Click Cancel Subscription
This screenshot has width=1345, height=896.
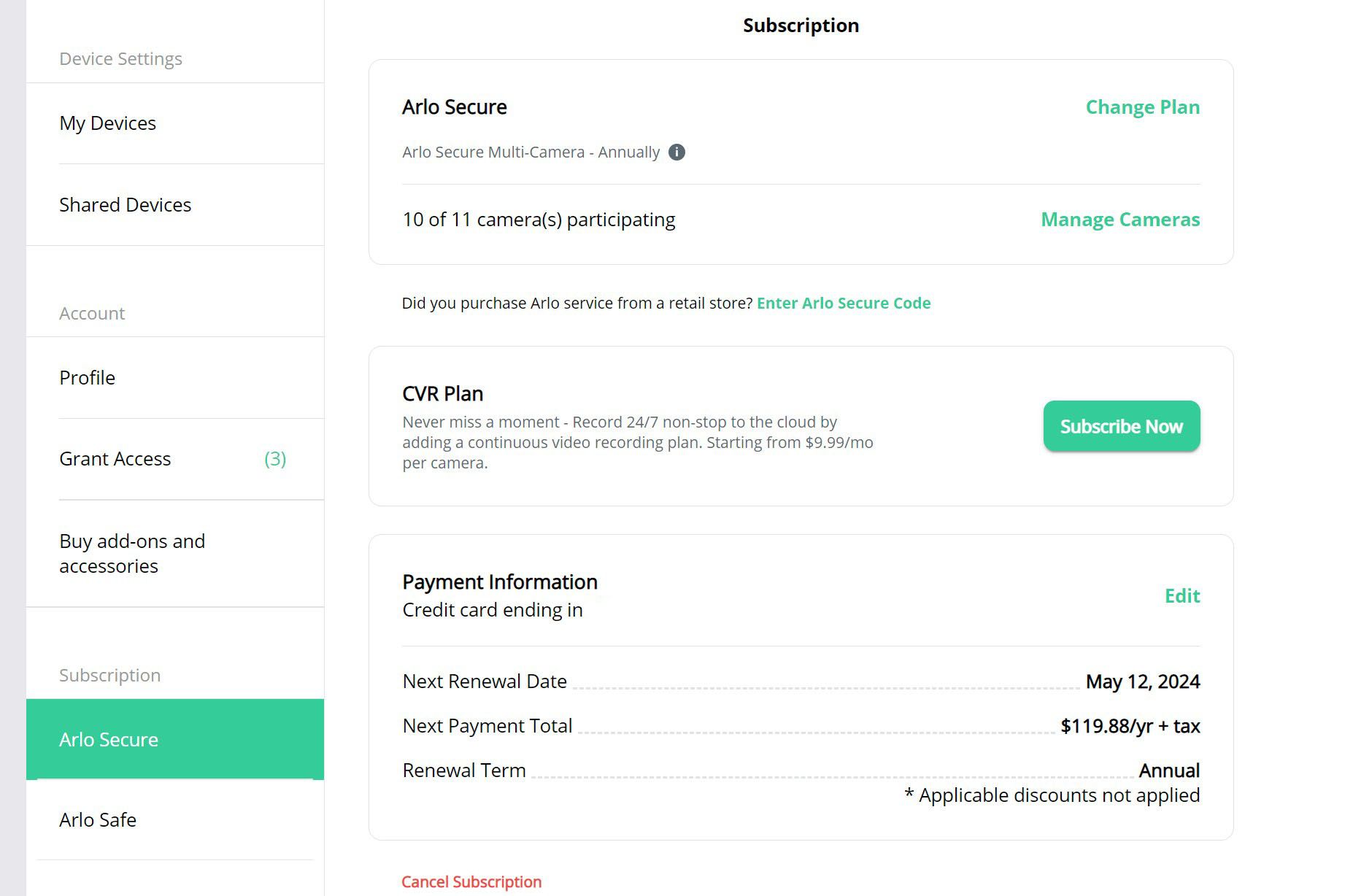pyautogui.click(x=471, y=881)
